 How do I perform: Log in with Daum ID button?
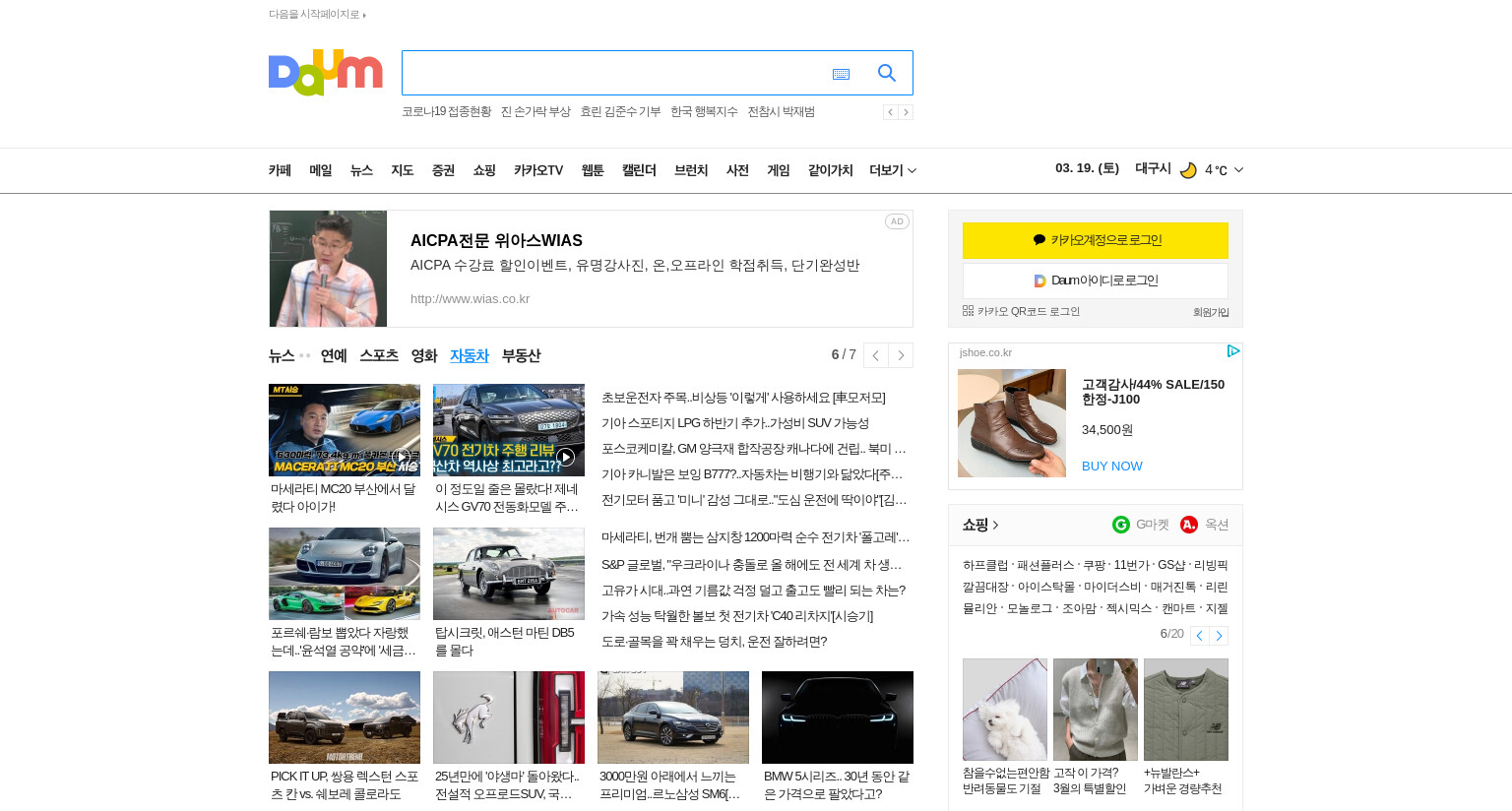click(1096, 281)
